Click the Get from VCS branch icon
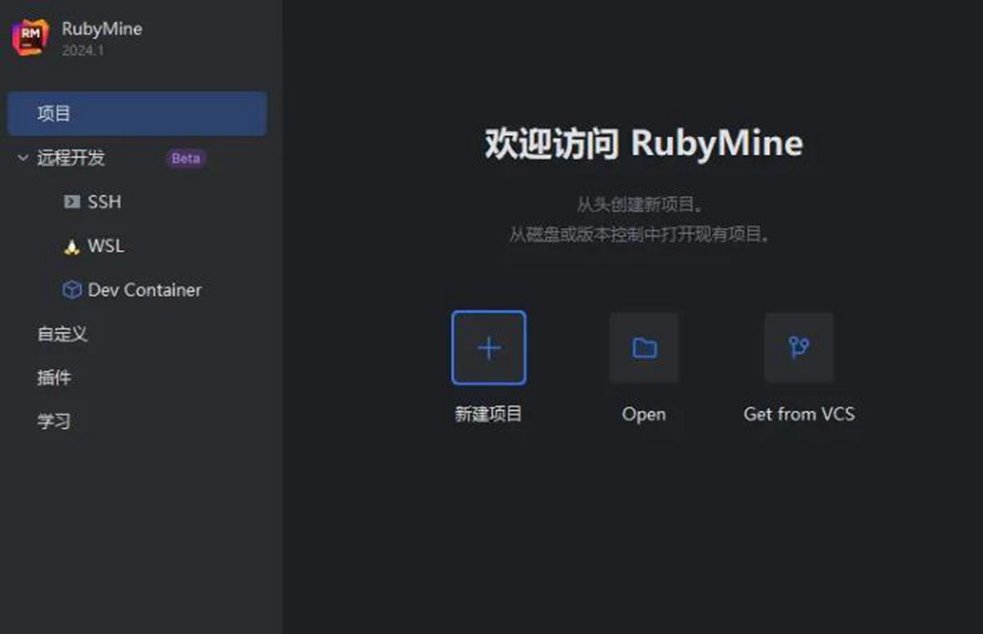The height and width of the screenshot is (634, 983). click(x=799, y=347)
